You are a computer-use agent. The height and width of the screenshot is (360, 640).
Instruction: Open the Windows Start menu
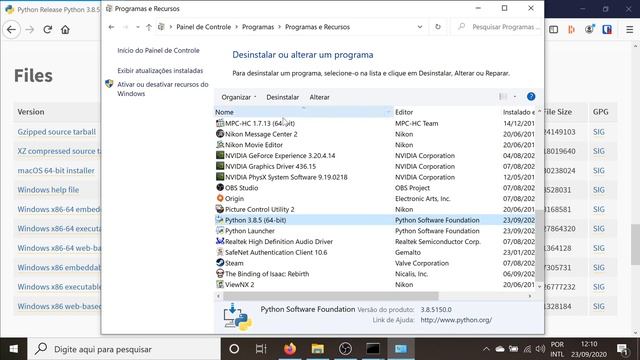(13, 349)
